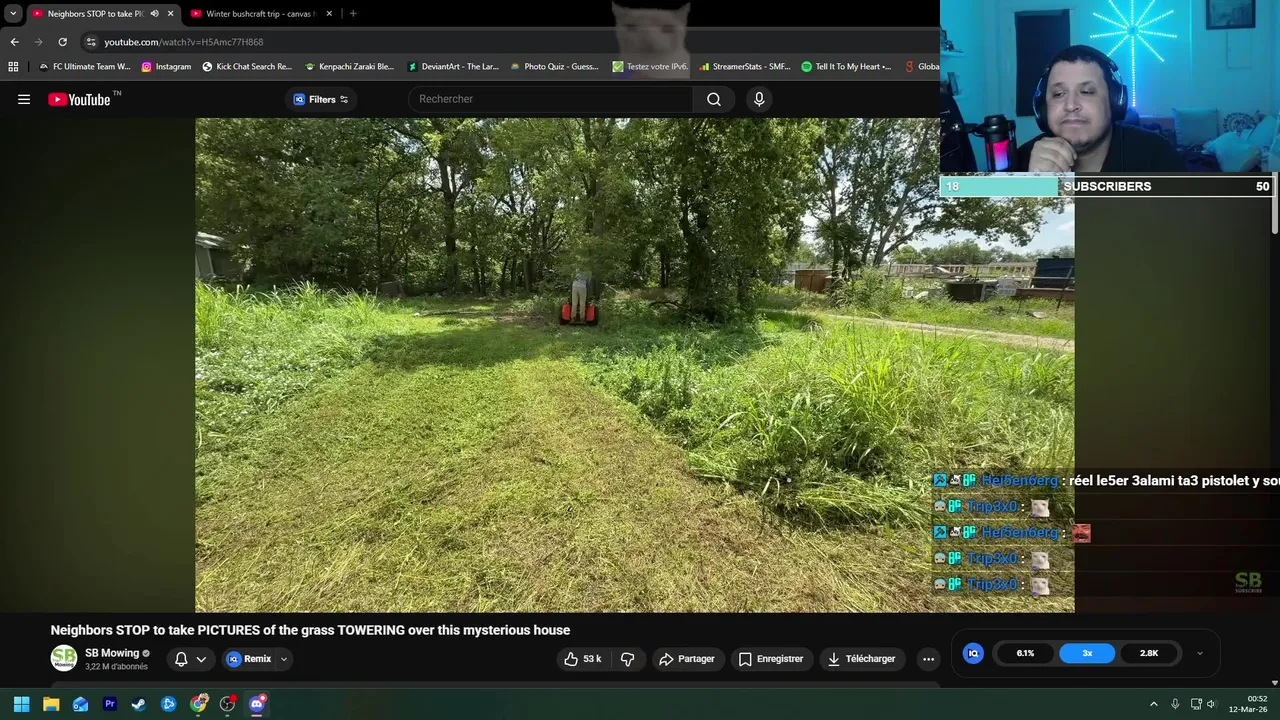Open the tab search dropdown arrow
Image resolution: width=1280 pixels, height=720 pixels.
click(13, 13)
